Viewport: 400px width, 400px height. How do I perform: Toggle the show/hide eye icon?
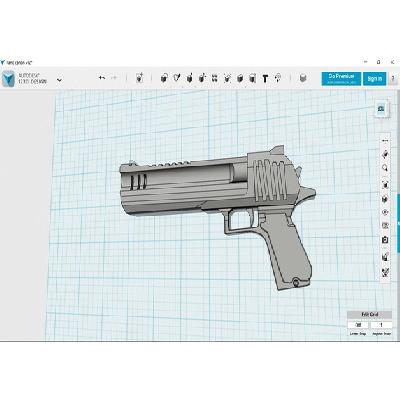click(x=385, y=212)
